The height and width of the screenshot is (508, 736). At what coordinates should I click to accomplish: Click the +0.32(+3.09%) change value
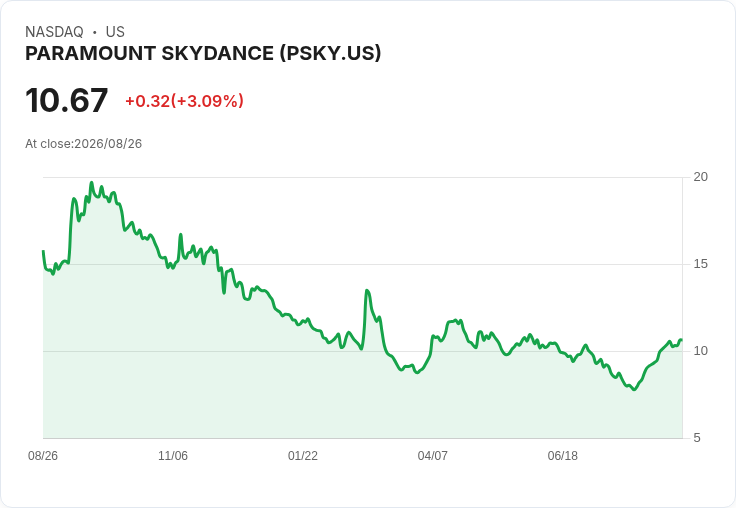(184, 101)
